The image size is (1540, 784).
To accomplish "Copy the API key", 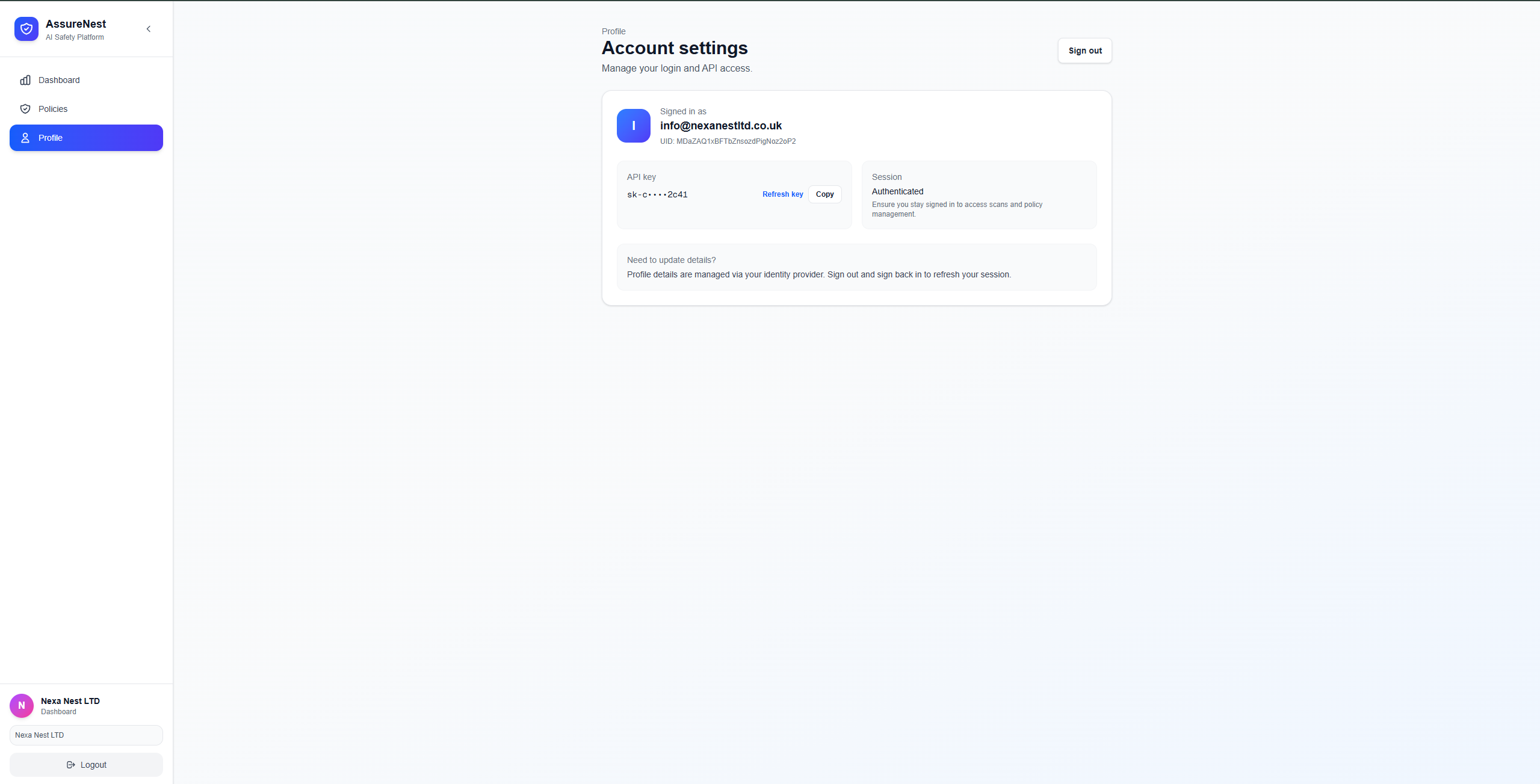I will (x=824, y=194).
